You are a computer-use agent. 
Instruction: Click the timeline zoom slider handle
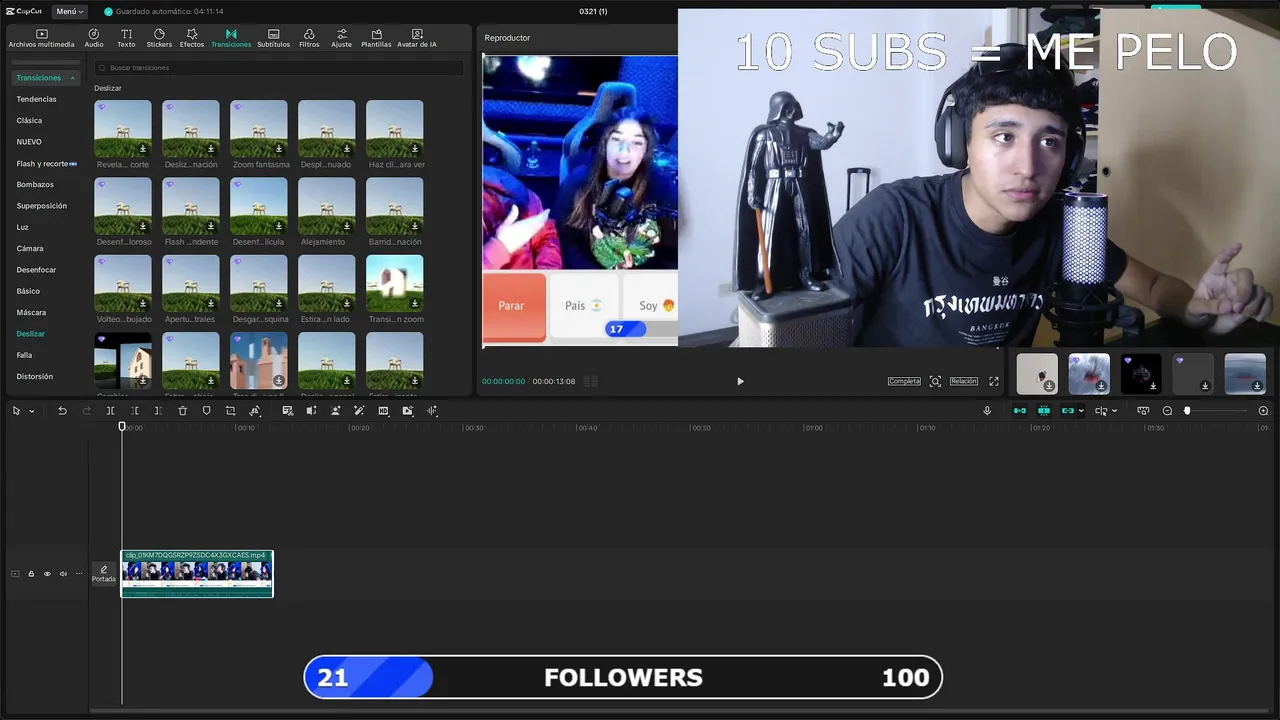pos(1187,411)
